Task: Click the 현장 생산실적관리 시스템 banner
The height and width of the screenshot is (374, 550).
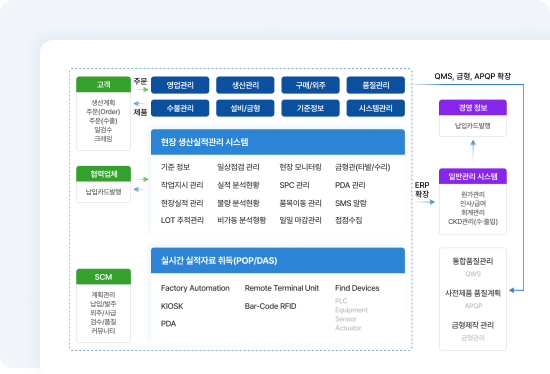Action: click(x=278, y=142)
